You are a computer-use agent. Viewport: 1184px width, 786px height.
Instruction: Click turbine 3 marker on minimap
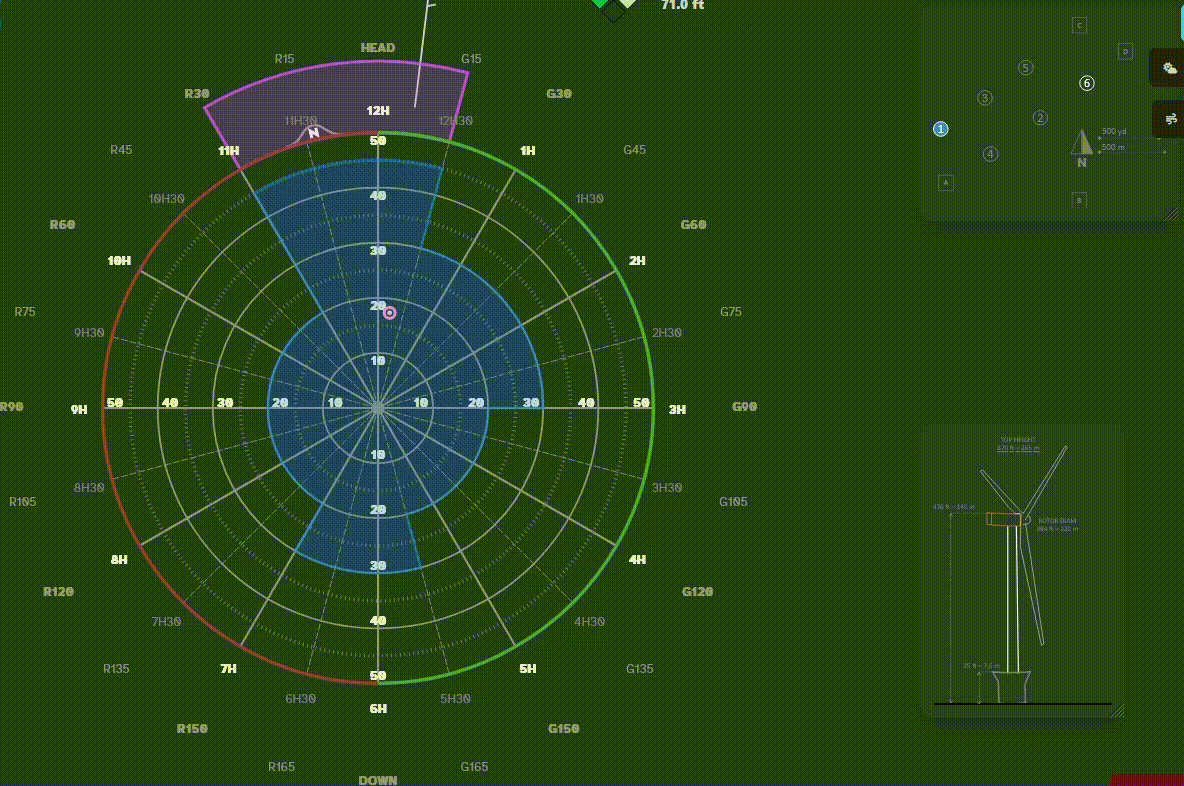click(985, 98)
